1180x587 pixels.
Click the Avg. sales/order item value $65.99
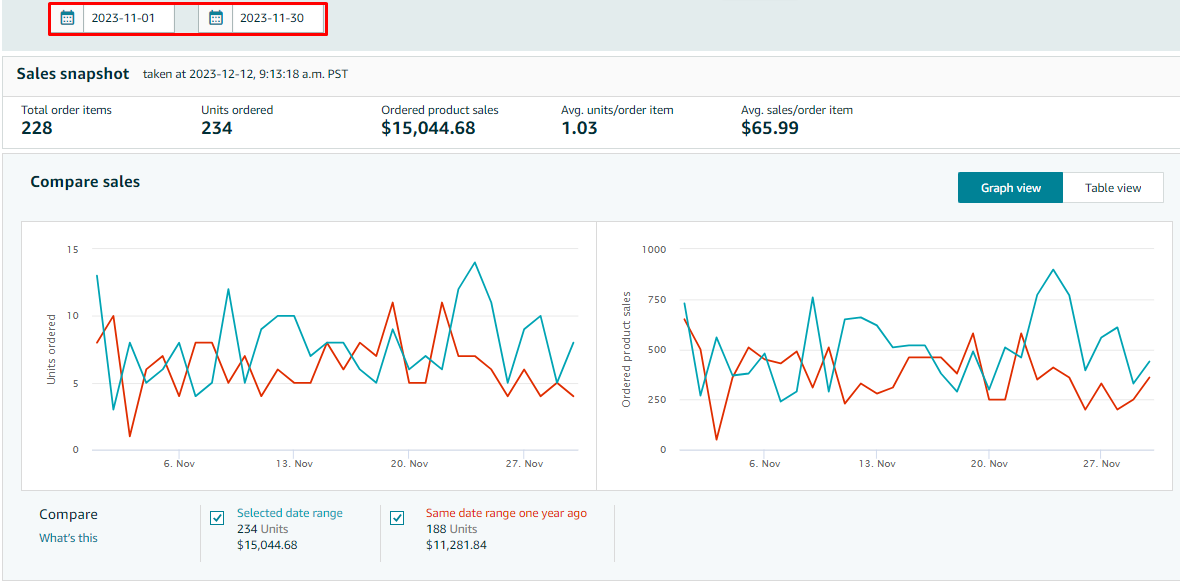point(769,128)
